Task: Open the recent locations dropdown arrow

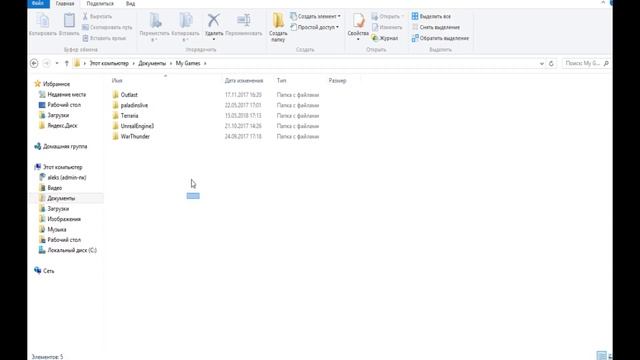Action: click(x=57, y=63)
